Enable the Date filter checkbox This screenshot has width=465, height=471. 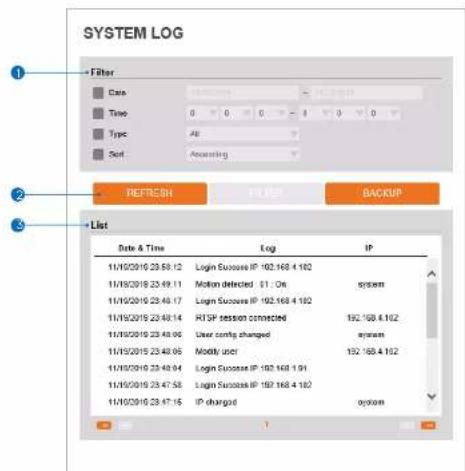coord(98,93)
